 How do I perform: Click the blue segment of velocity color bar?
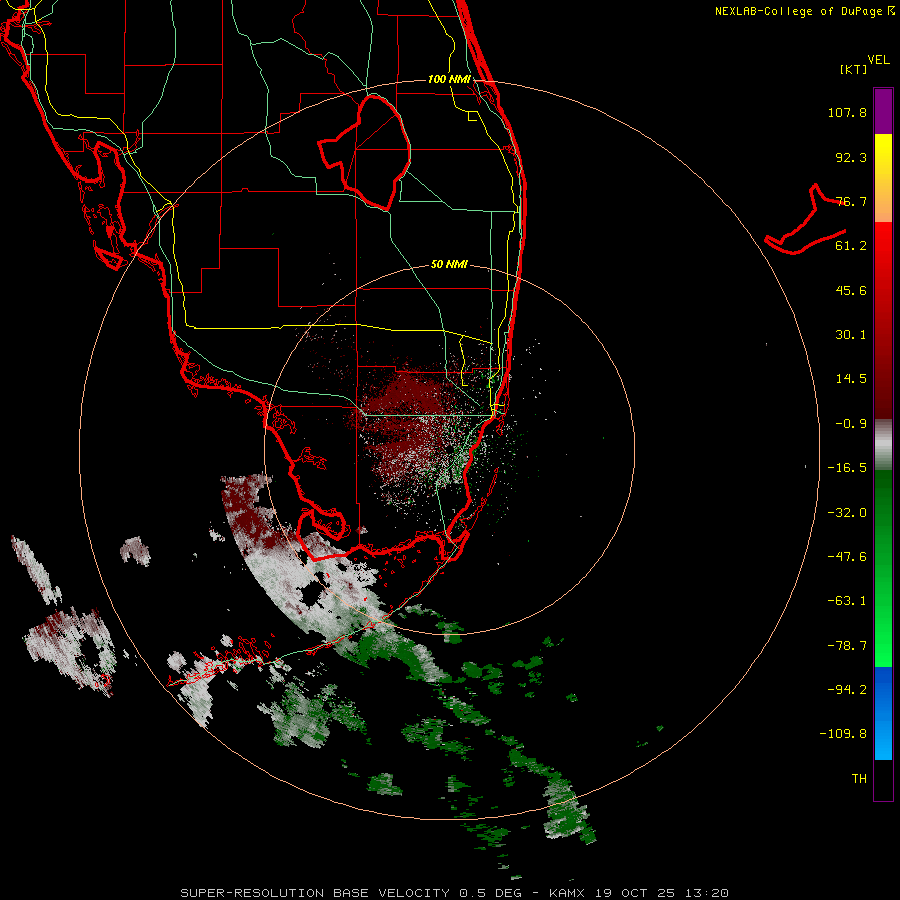pos(883,713)
